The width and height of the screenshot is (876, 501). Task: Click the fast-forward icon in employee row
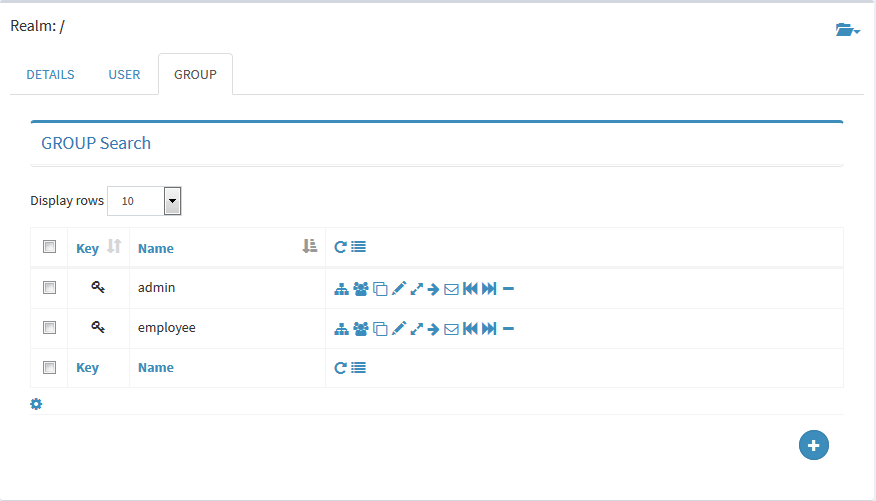tap(489, 329)
